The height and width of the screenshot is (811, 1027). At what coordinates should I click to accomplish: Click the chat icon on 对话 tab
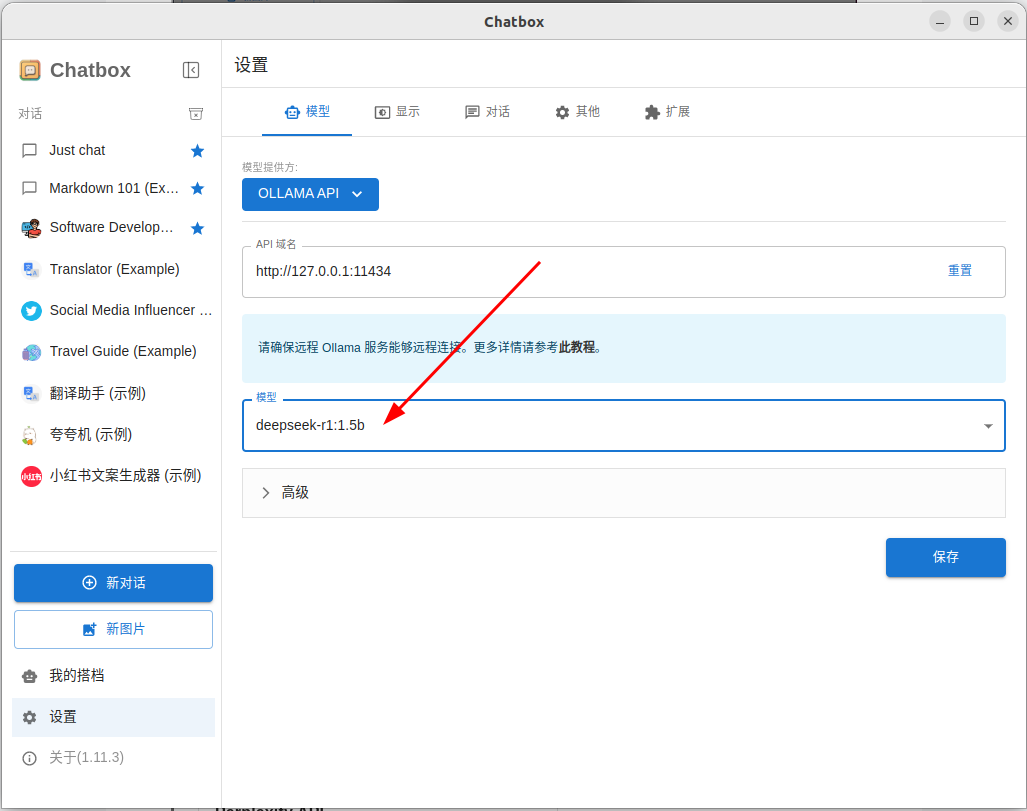(472, 113)
